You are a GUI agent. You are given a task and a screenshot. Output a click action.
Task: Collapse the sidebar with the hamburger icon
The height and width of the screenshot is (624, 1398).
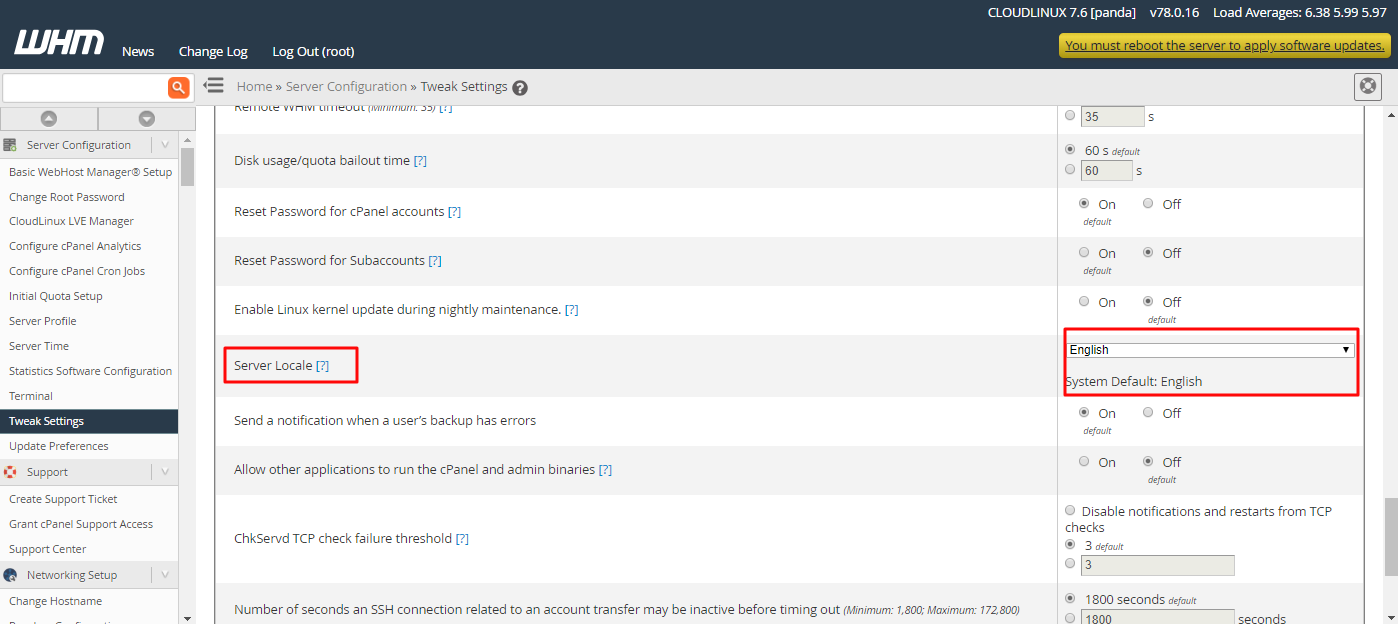click(x=214, y=85)
